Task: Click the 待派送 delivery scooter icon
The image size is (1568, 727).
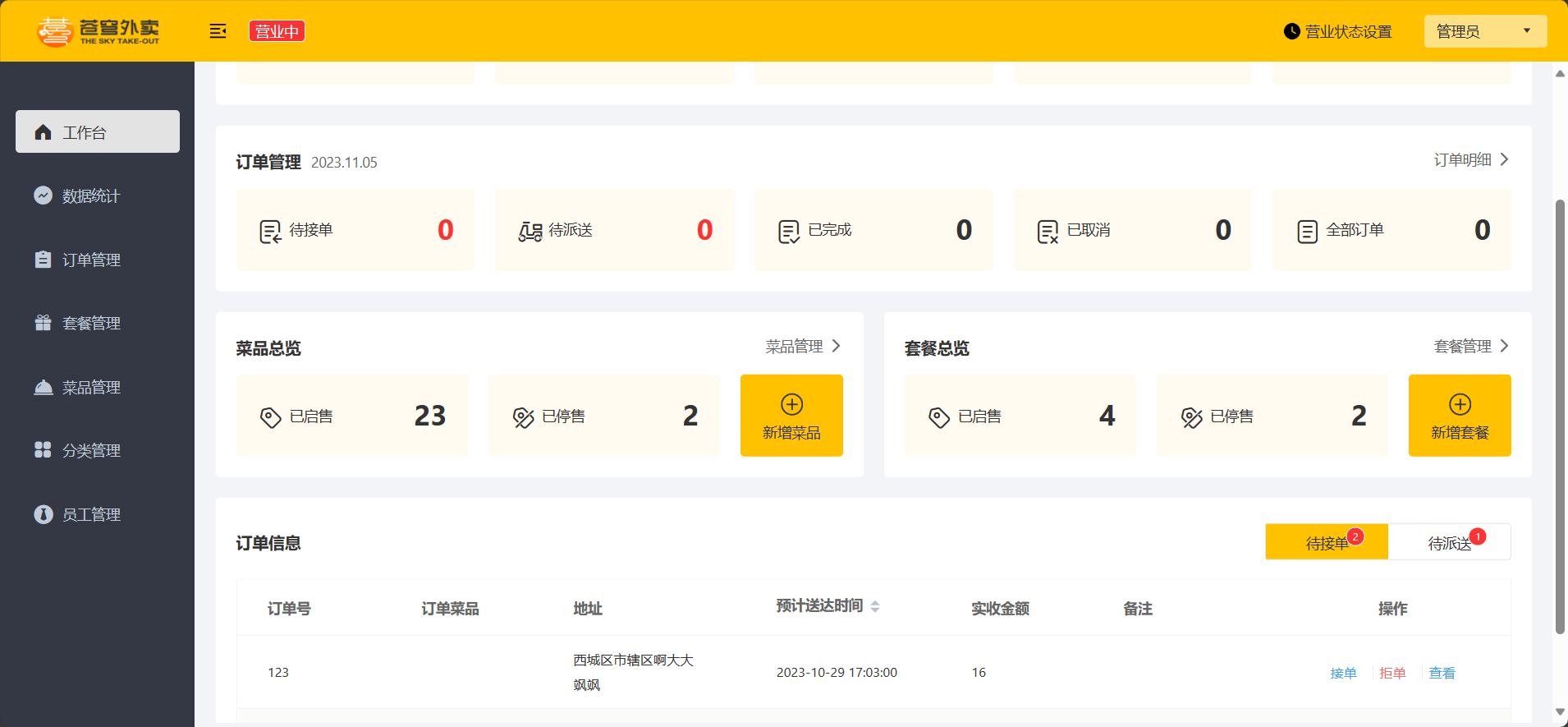Action: click(530, 232)
